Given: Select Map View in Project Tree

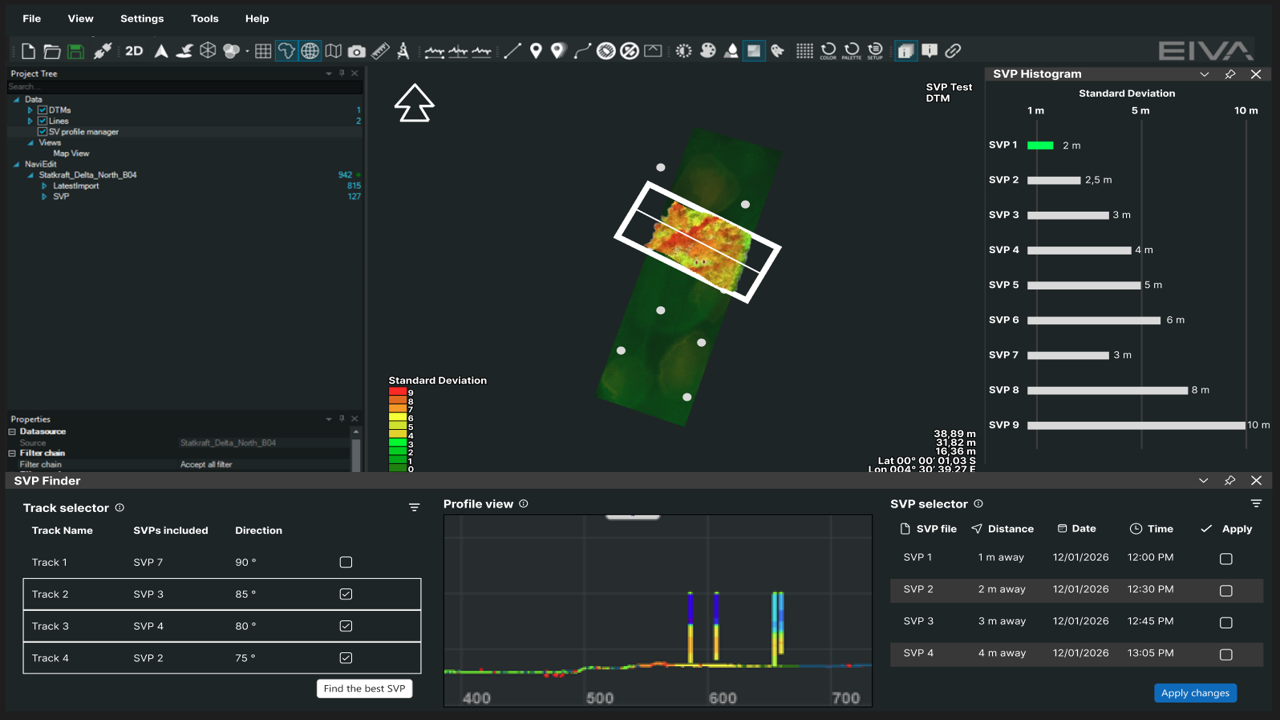Looking at the screenshot, I should (71, 154).
